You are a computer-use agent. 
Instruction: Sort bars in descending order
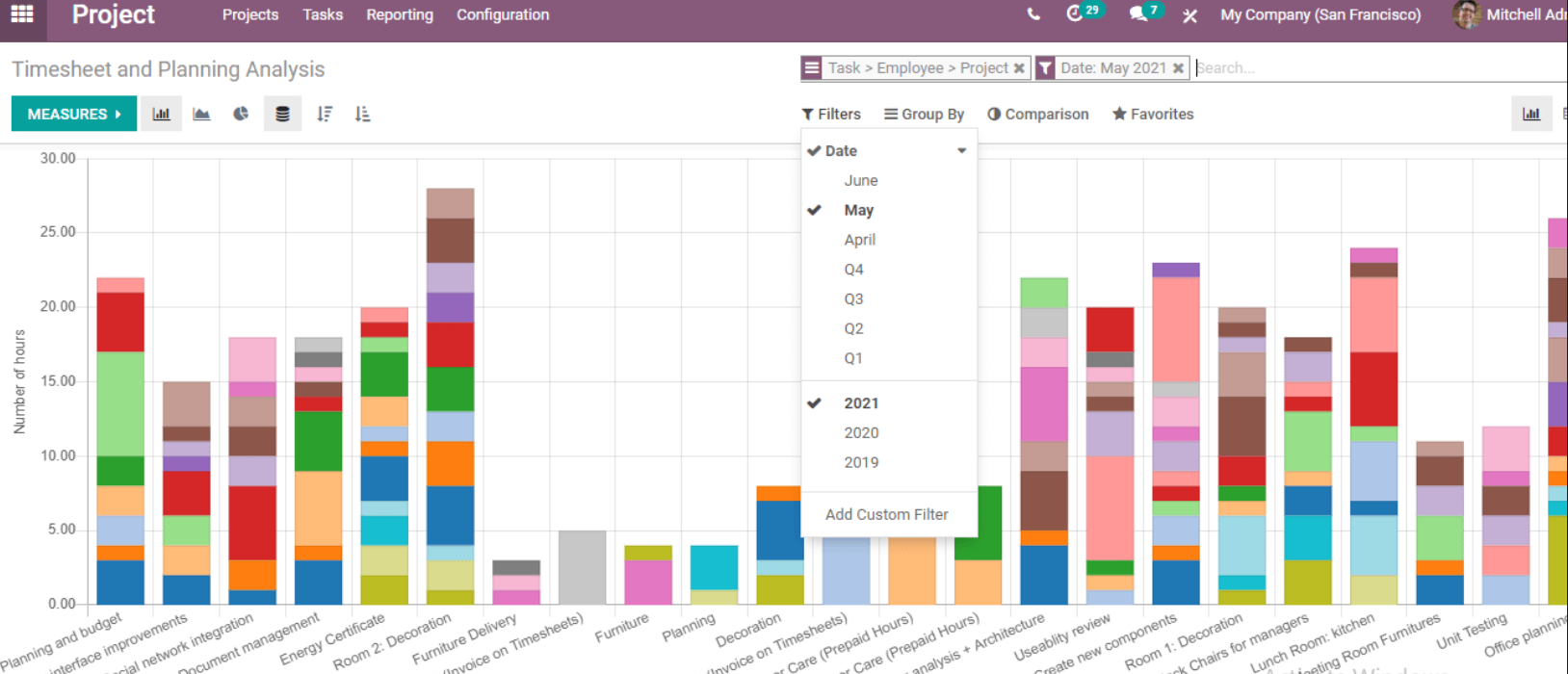(x=325, y=114)
